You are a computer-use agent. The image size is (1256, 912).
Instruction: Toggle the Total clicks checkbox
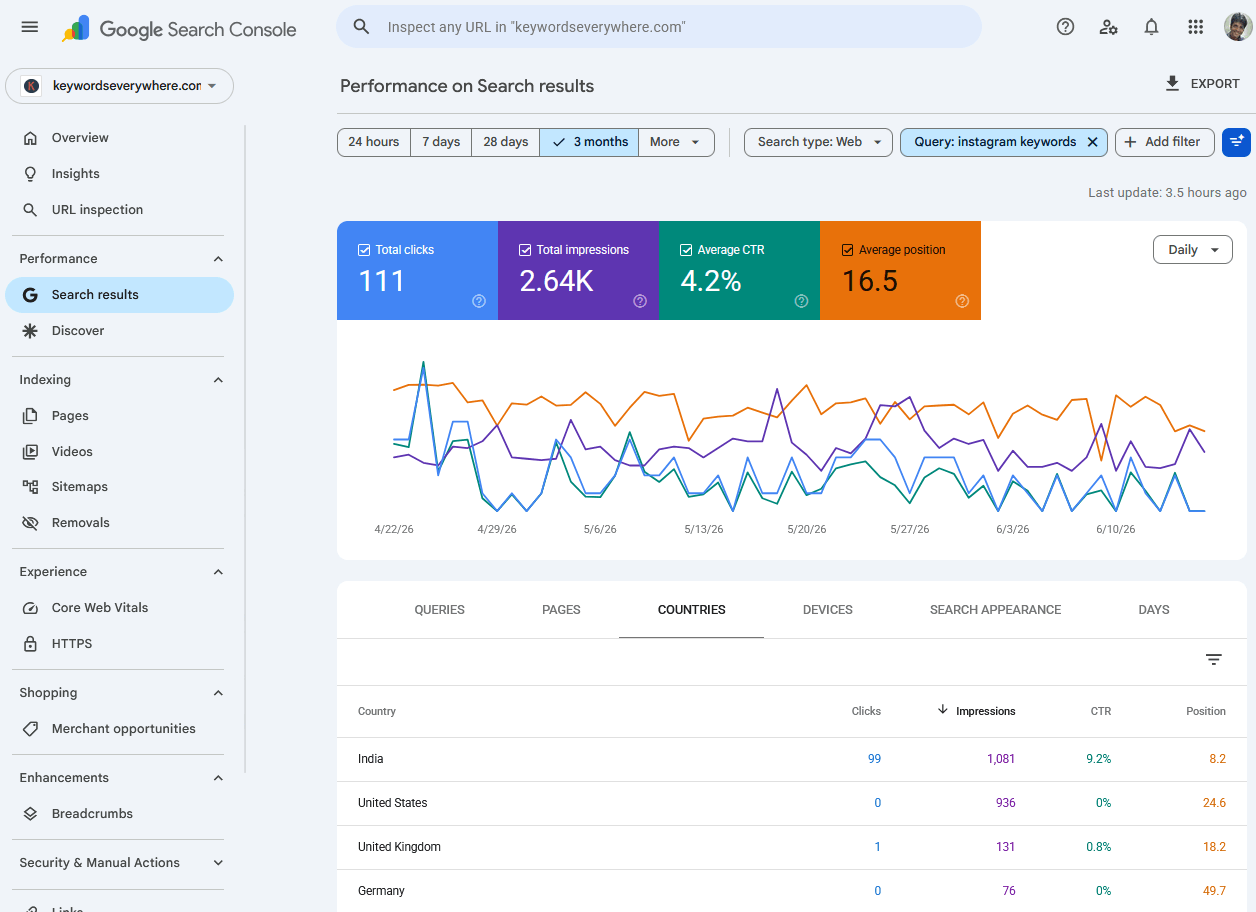(x=364, y=250)
